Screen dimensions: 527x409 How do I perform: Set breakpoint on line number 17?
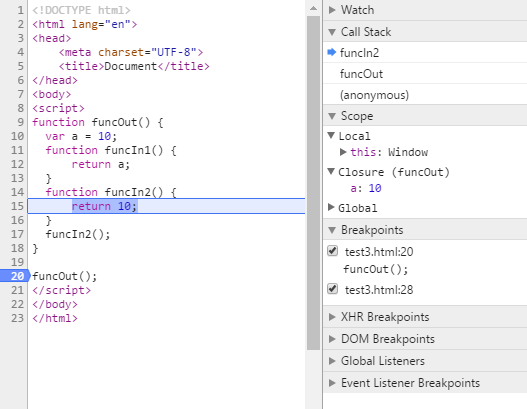(x=17, y=234)
